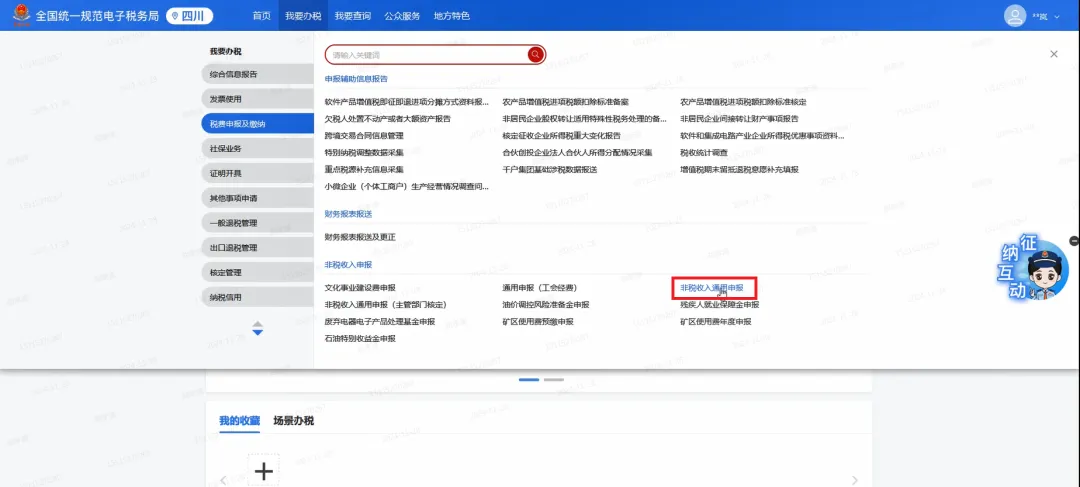The image size is (1080, 487).
Task: Open the 我要查询 top menu
Action: [352, 16]
